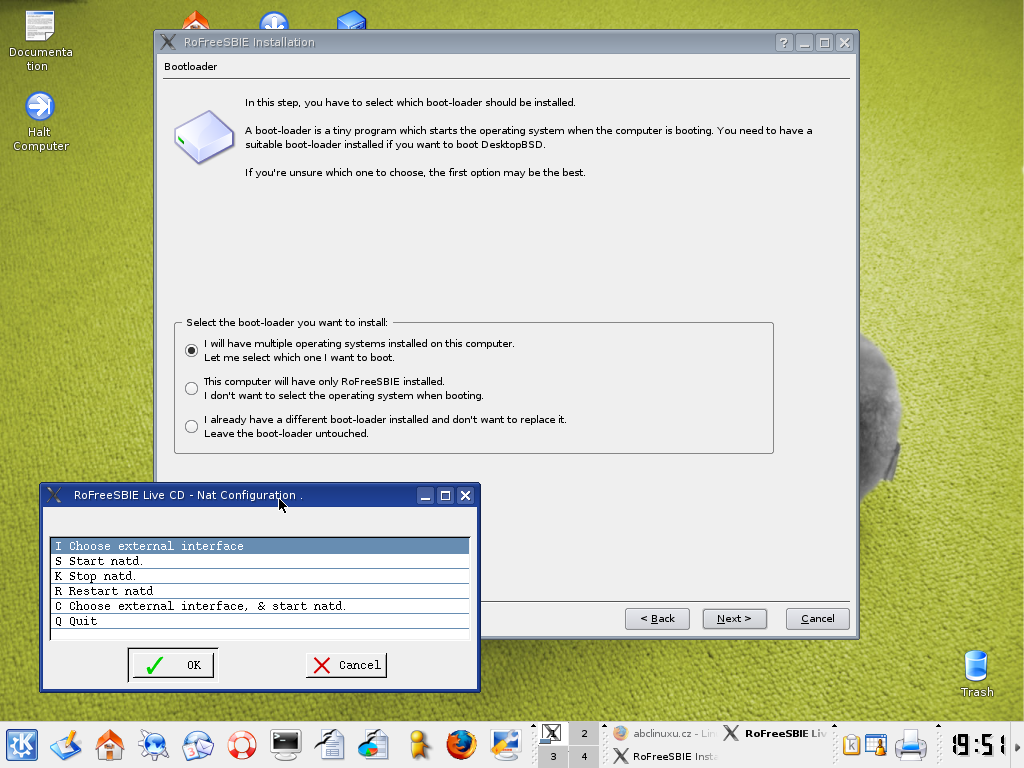Open the Home folder from the panel
The height and width of the screenshot is (768, 1024).
pyautogui.click(x=110, y=744)
